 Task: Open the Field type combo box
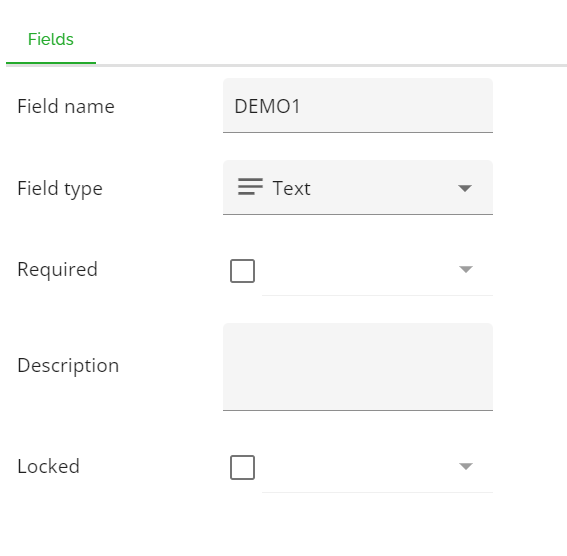coord(358,188)
